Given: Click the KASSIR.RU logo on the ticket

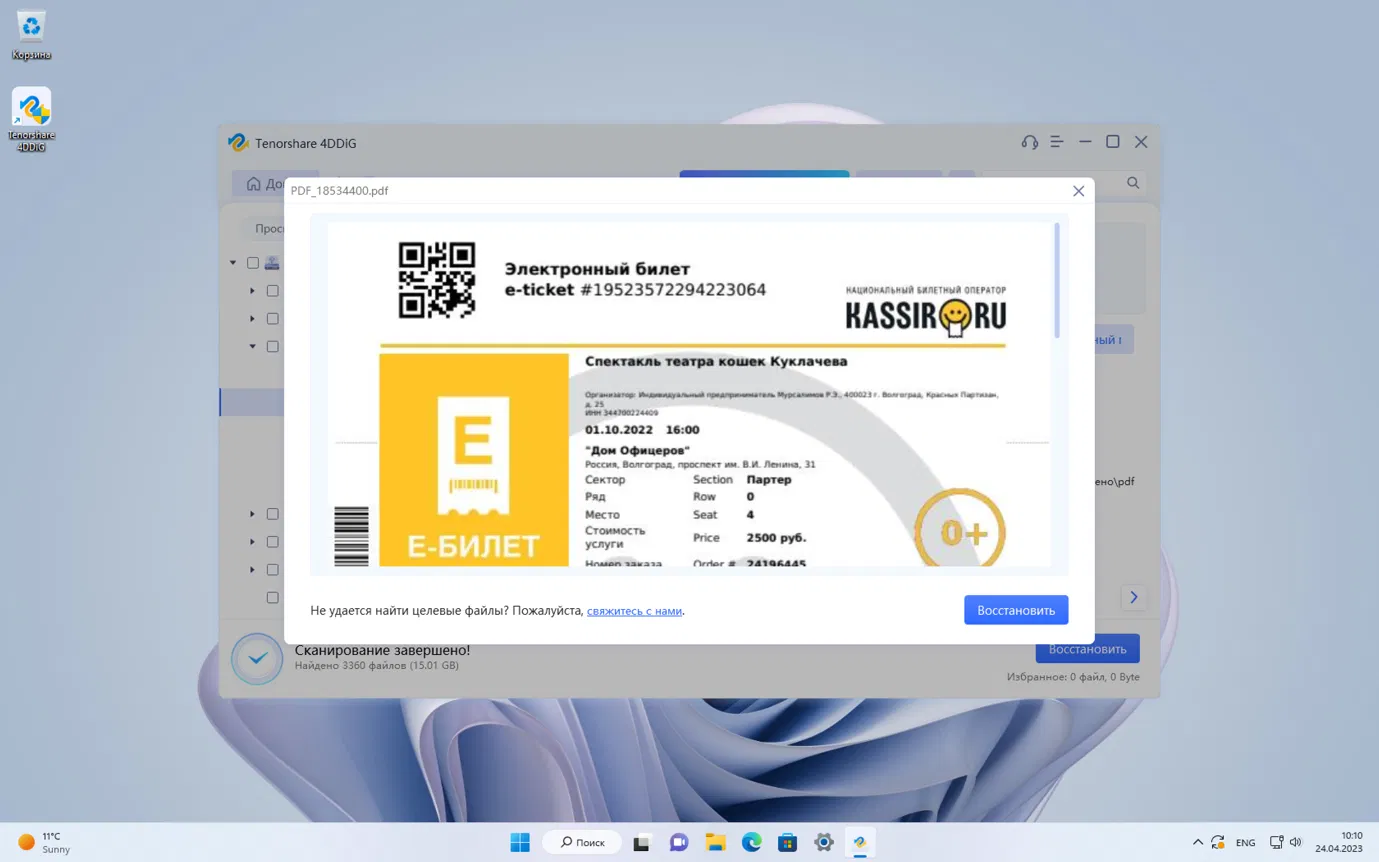Looking at the screenshot, I should [926, 311].
